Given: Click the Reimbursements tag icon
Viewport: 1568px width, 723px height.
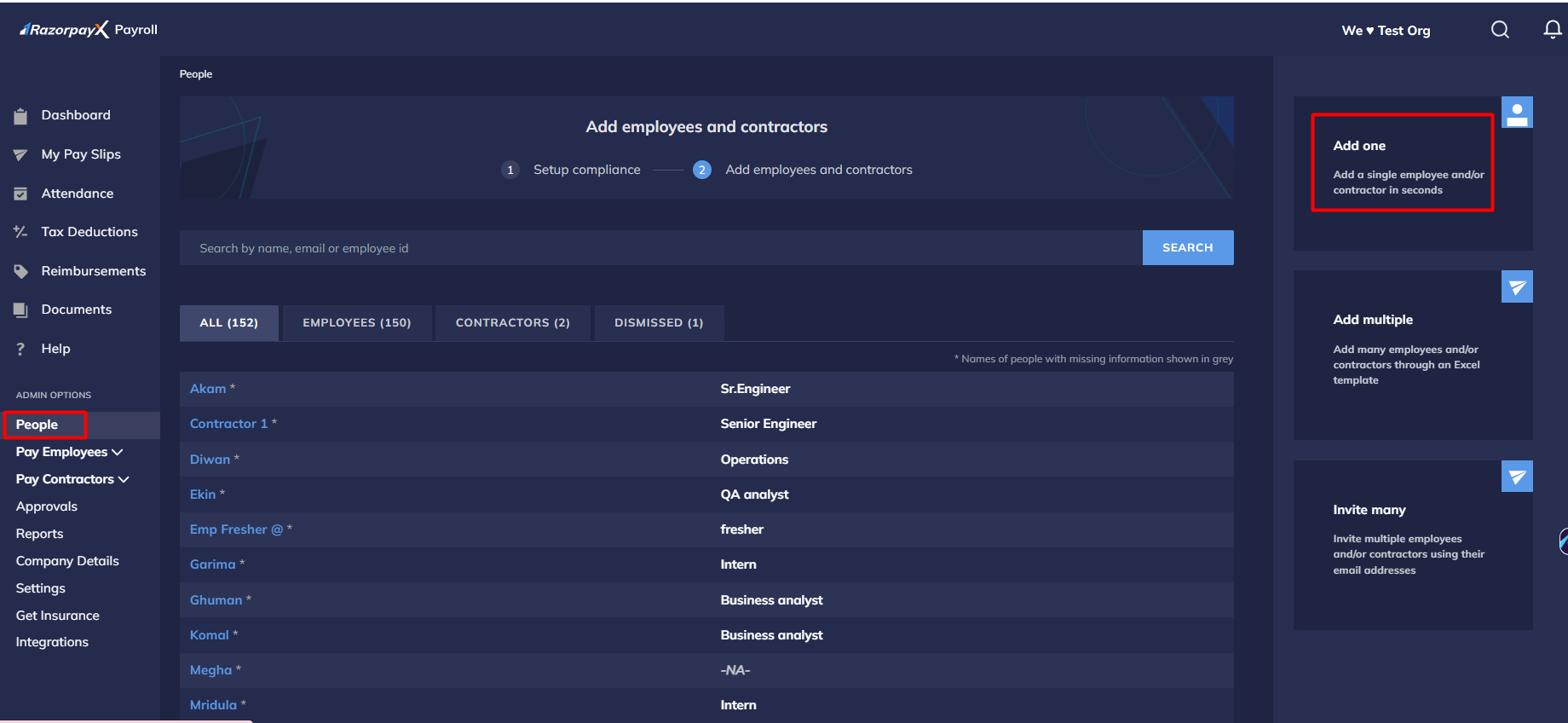Looking at the screenshot, I should click(20, 271).
